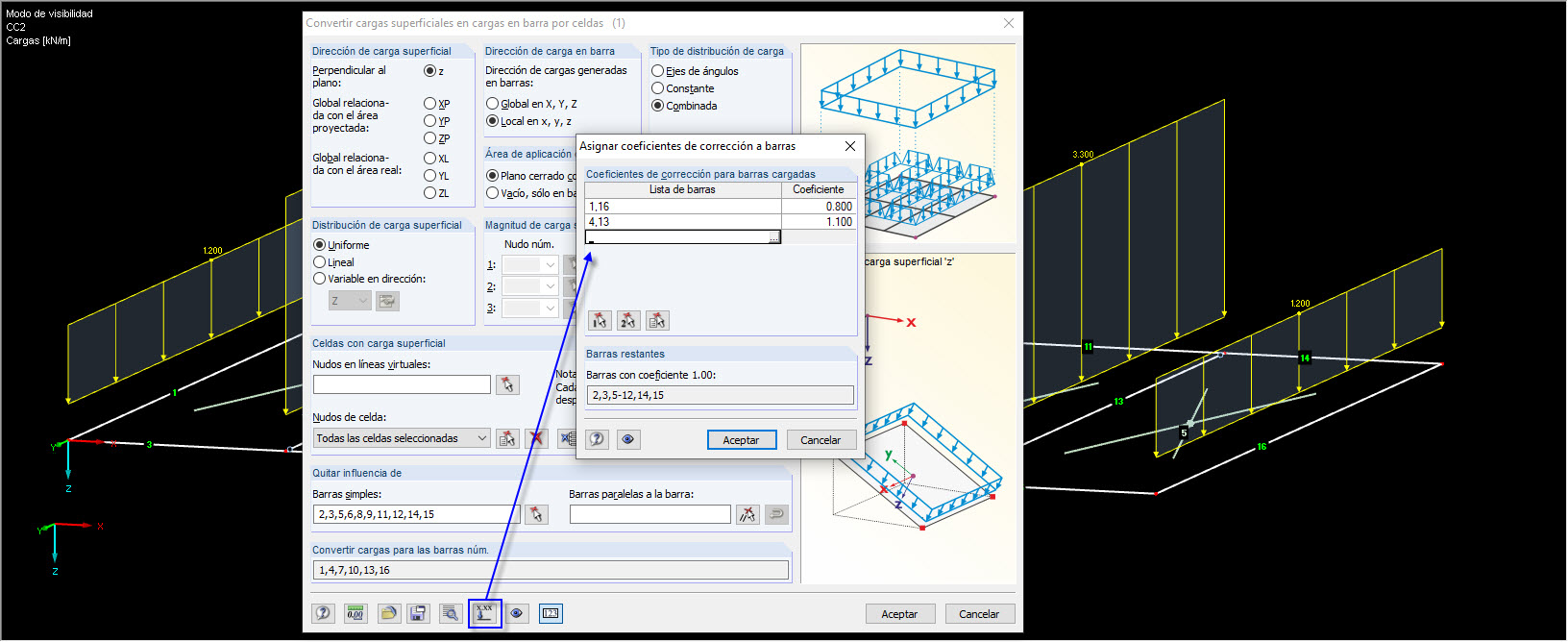Viewport: 1568px width, 642px height.
Task: Click Cancelar in coefficient dialog
Action: (x=821, y=439)
